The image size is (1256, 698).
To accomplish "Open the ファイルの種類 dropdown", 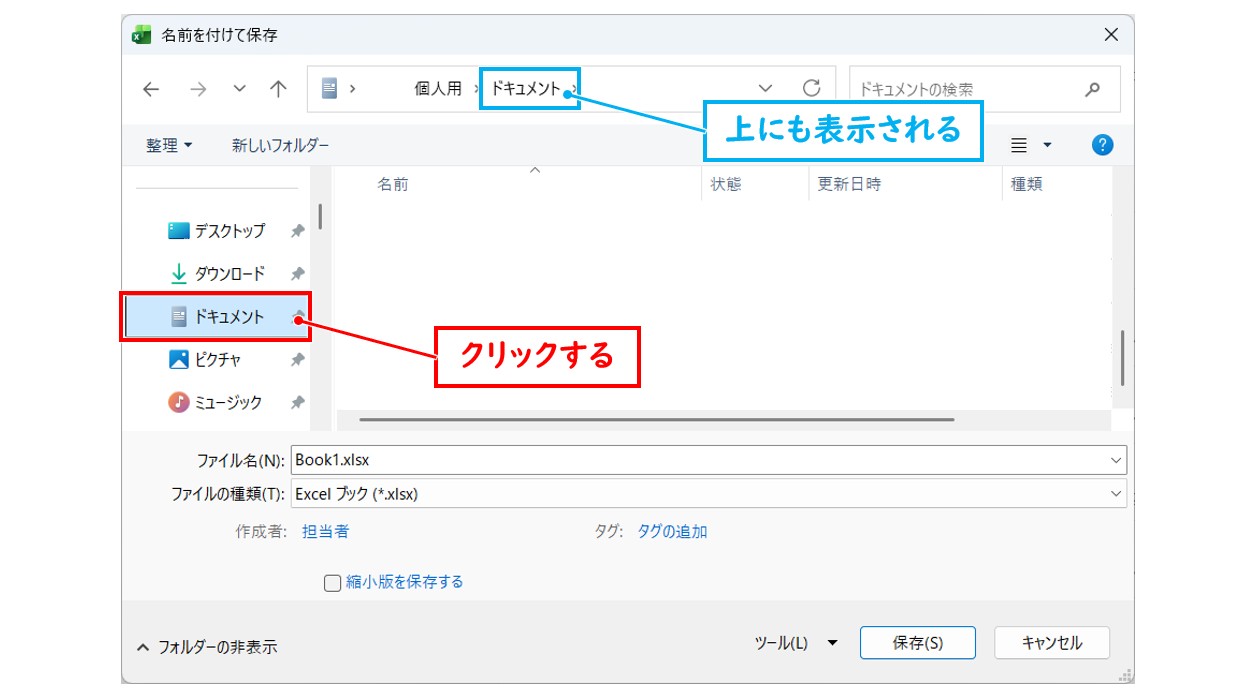I will [1117, 493].
